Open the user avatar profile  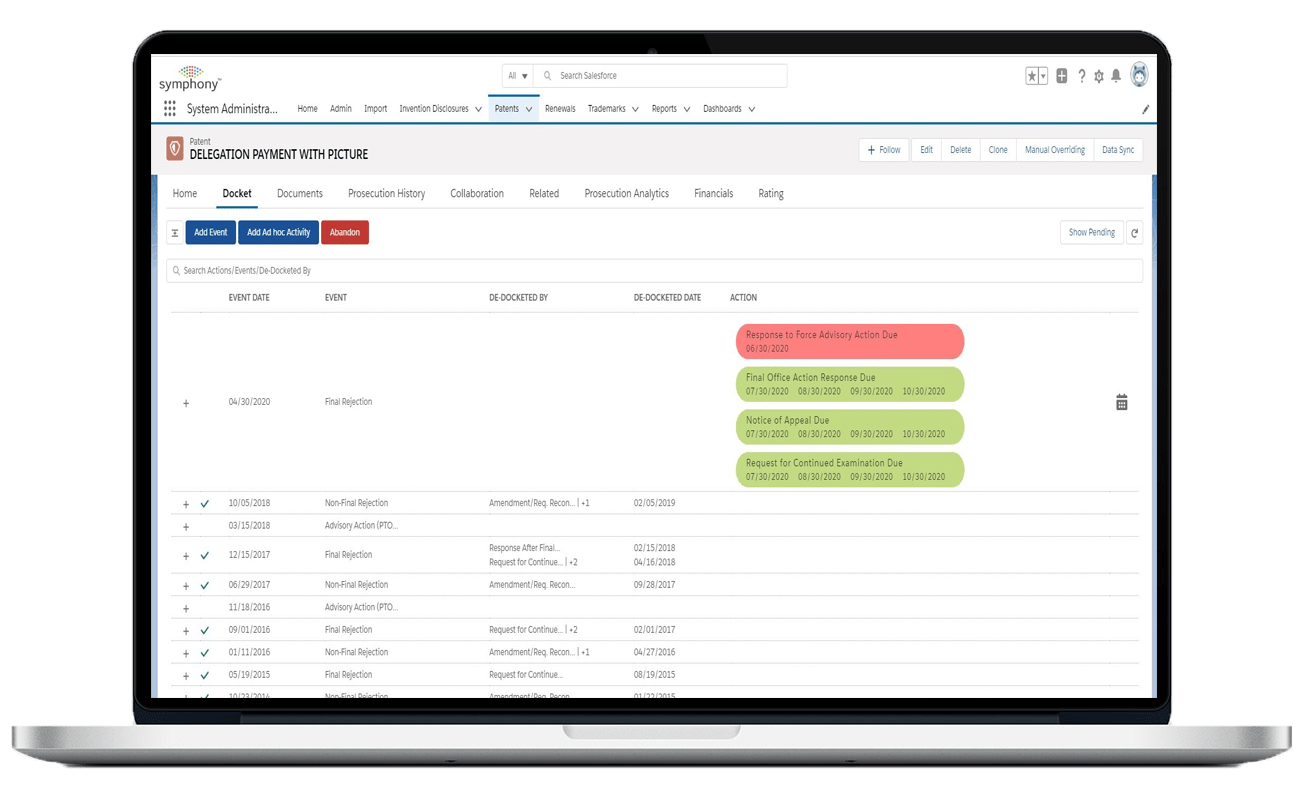click(x=1139, y=75)
